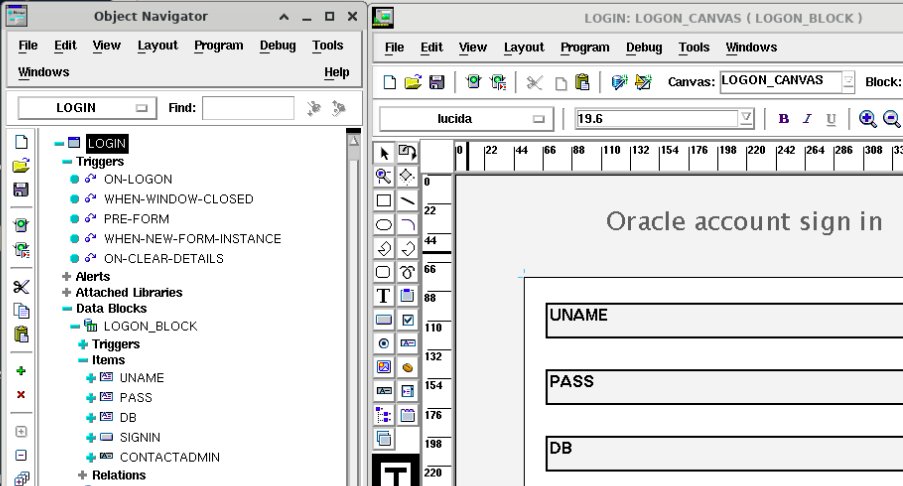The height and width of the screenshot is (486, 903).
Task: Choose the Ellipse drawing tool
Action: 384,225
